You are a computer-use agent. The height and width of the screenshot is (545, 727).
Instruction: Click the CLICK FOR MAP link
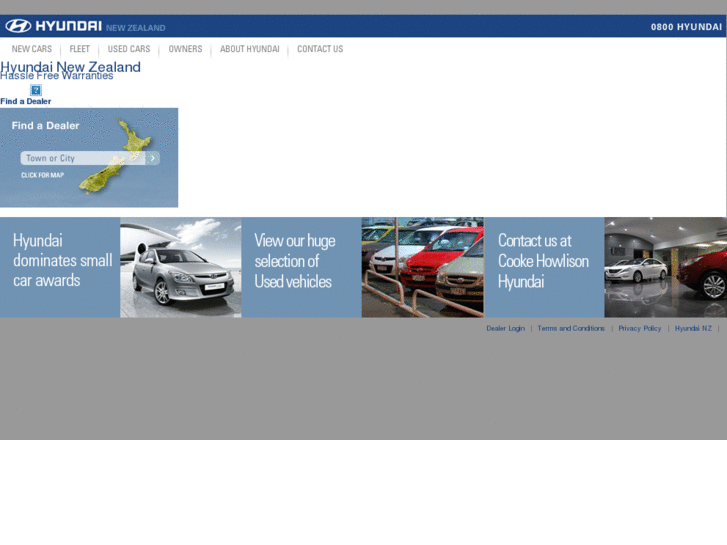point(42,175)
